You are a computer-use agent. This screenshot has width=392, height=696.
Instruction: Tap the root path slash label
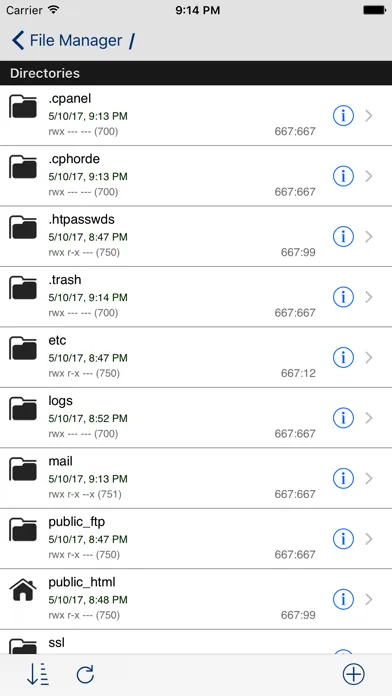click(x=132, y=41)
